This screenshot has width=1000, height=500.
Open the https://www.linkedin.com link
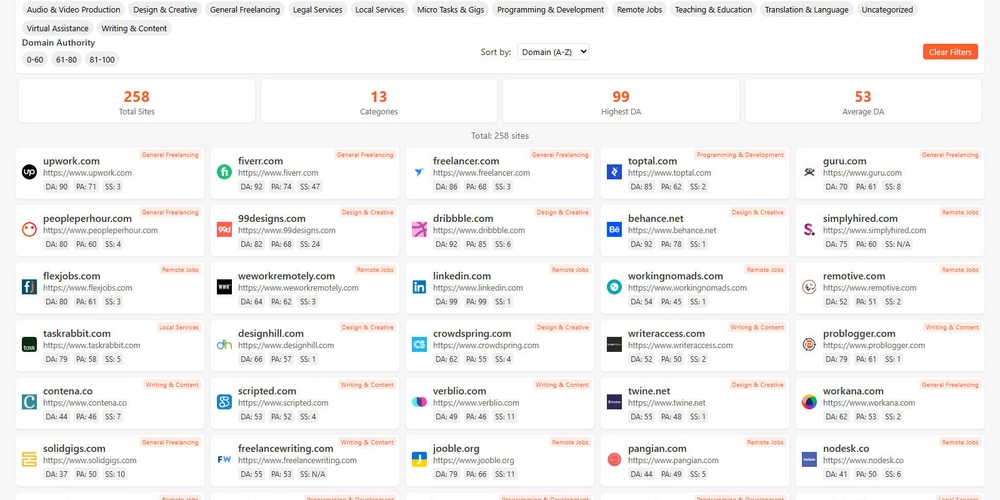(478, 288)
